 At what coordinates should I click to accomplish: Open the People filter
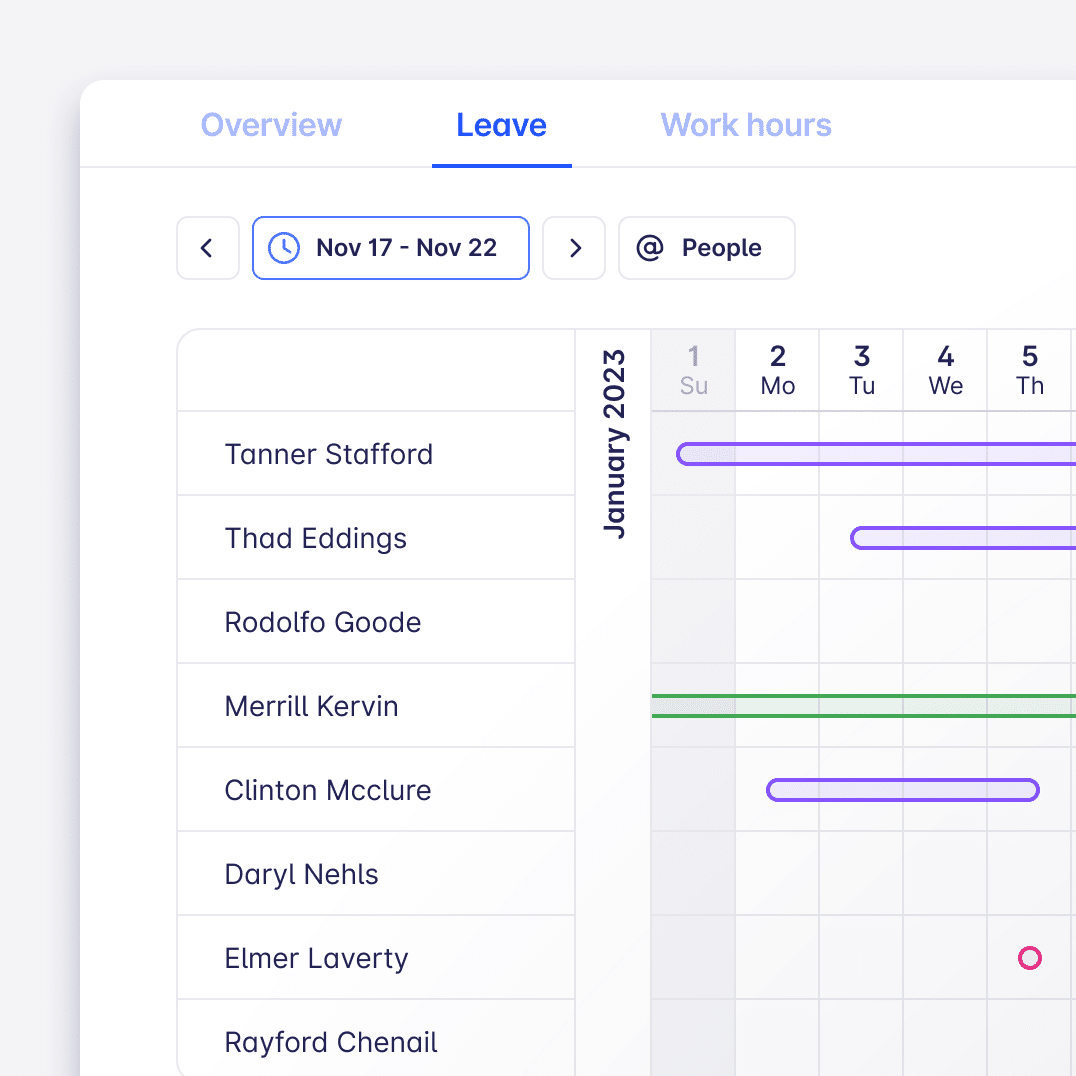pyautogui.click(x=707, y=248)
